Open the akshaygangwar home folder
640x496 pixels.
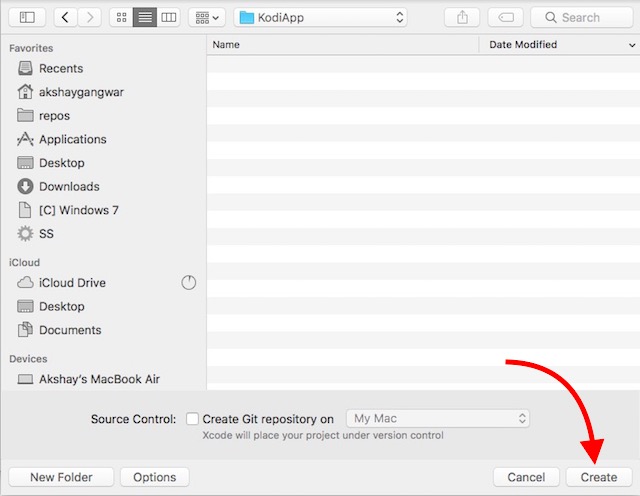point(104,92)
